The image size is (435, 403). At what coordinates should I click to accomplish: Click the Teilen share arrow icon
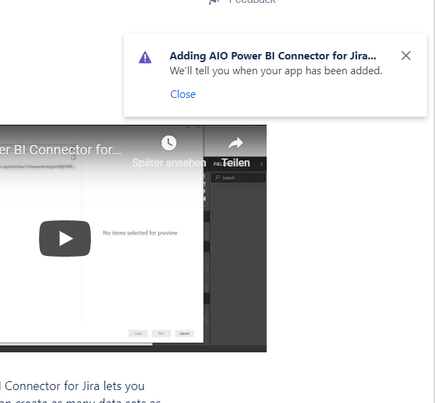pos(236,143)
